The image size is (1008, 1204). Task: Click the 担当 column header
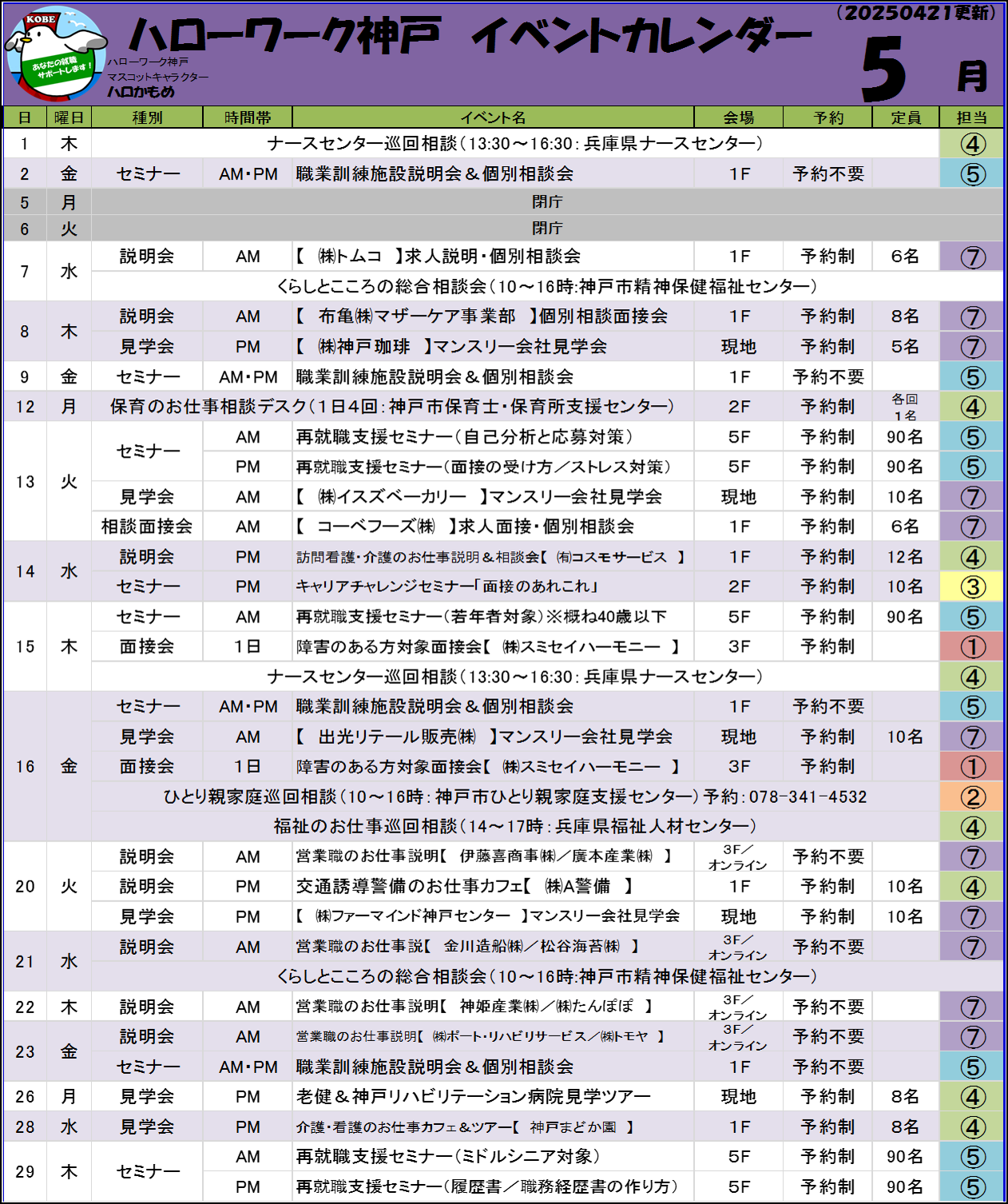[x=972, y=117]
